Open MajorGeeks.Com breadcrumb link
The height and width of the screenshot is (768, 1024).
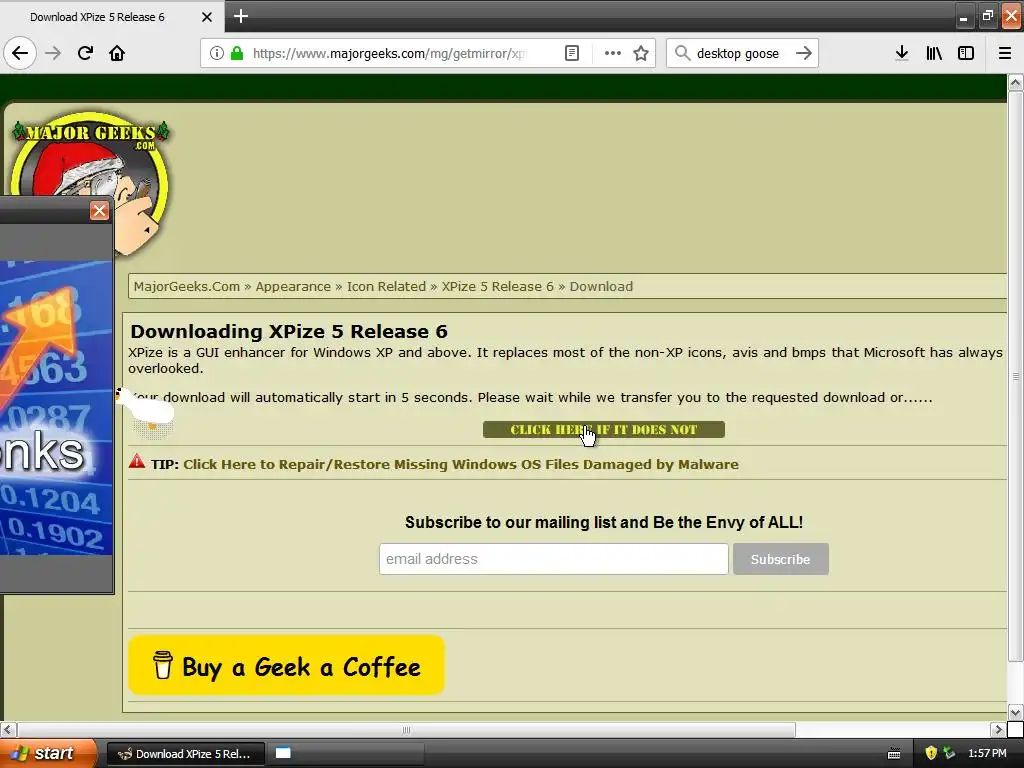pyautogui.click(x=187, y=286)
